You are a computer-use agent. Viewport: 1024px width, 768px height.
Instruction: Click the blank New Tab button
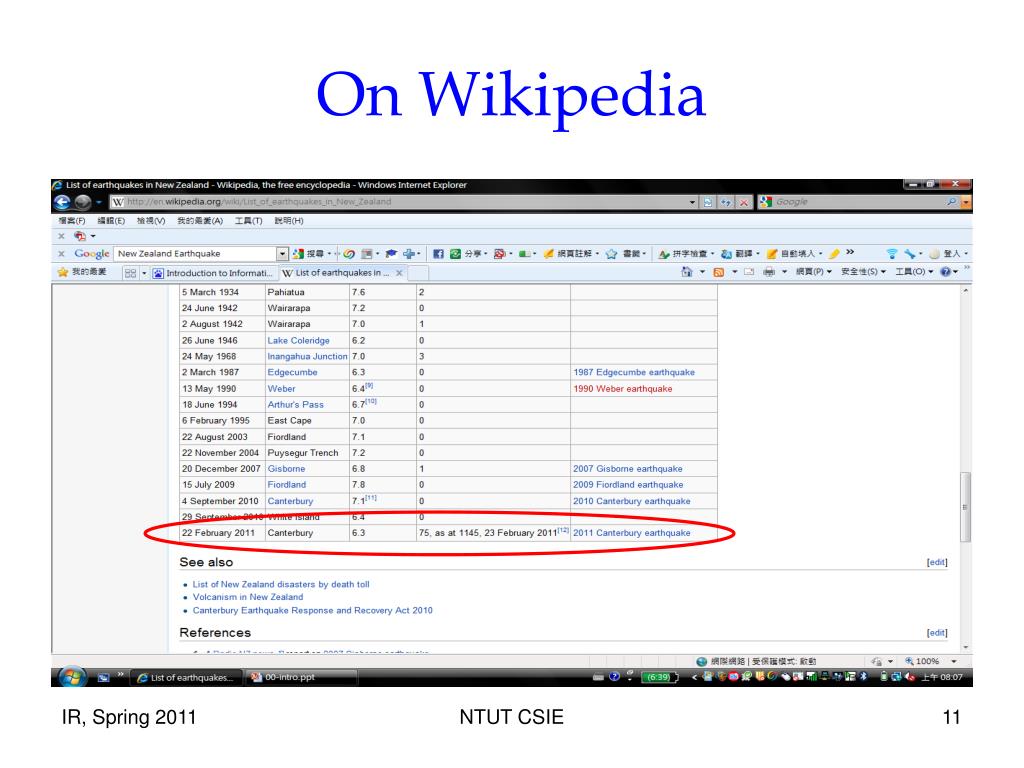point(418,273)
